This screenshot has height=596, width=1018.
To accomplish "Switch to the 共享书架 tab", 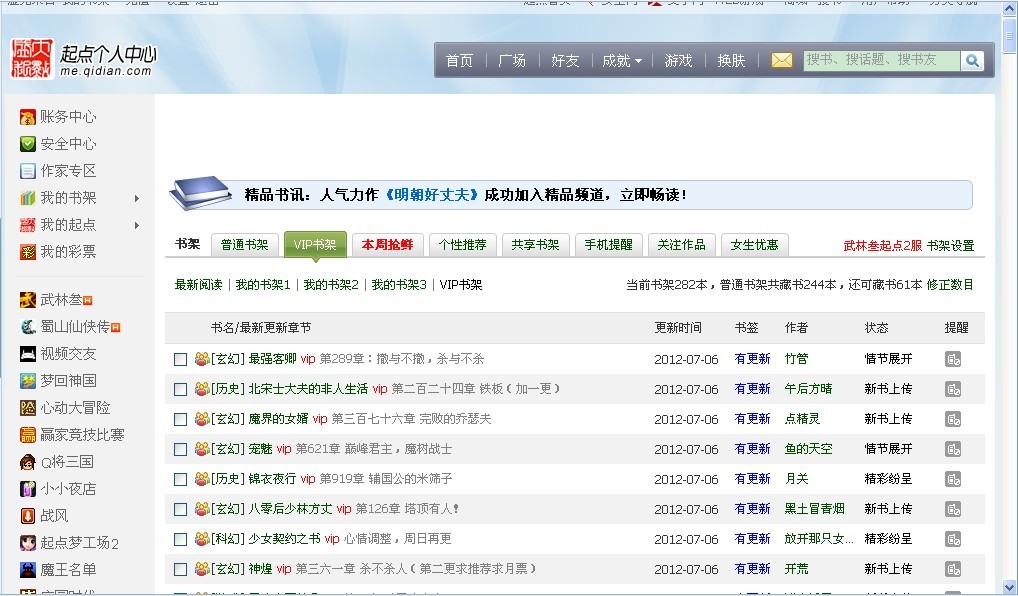I will [535, 245].
